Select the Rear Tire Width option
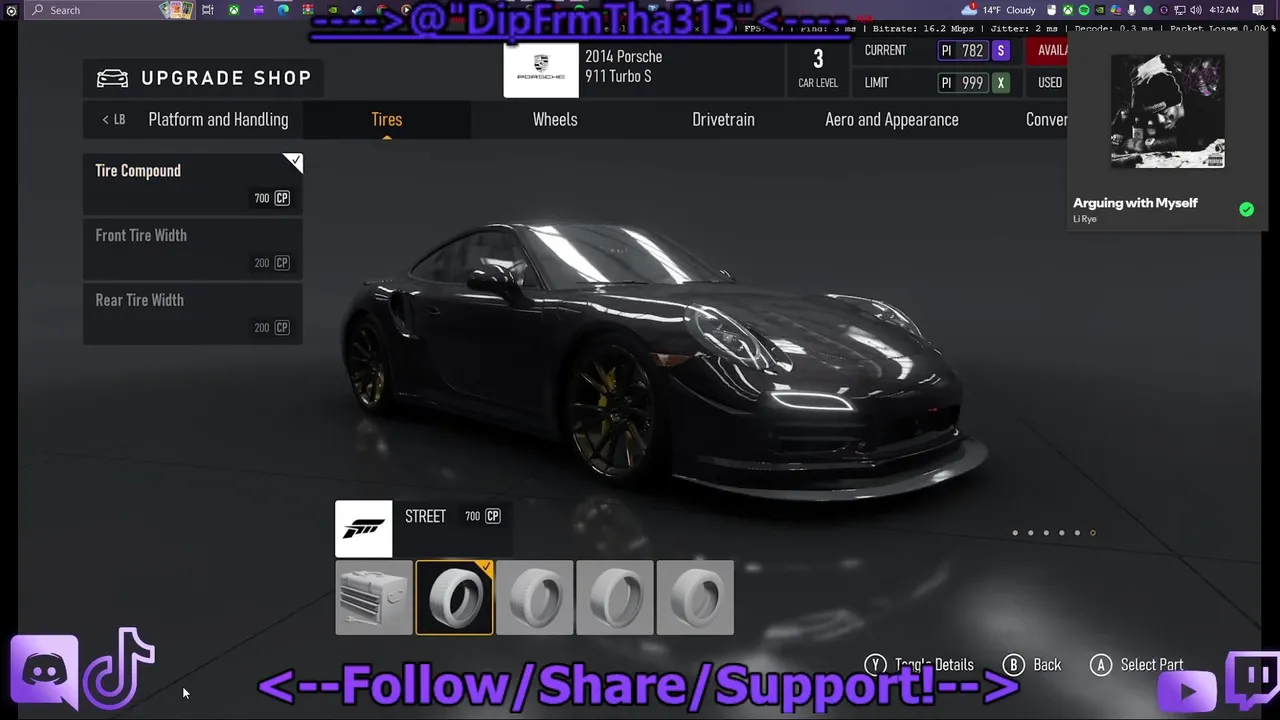 [x=193, y=314]
